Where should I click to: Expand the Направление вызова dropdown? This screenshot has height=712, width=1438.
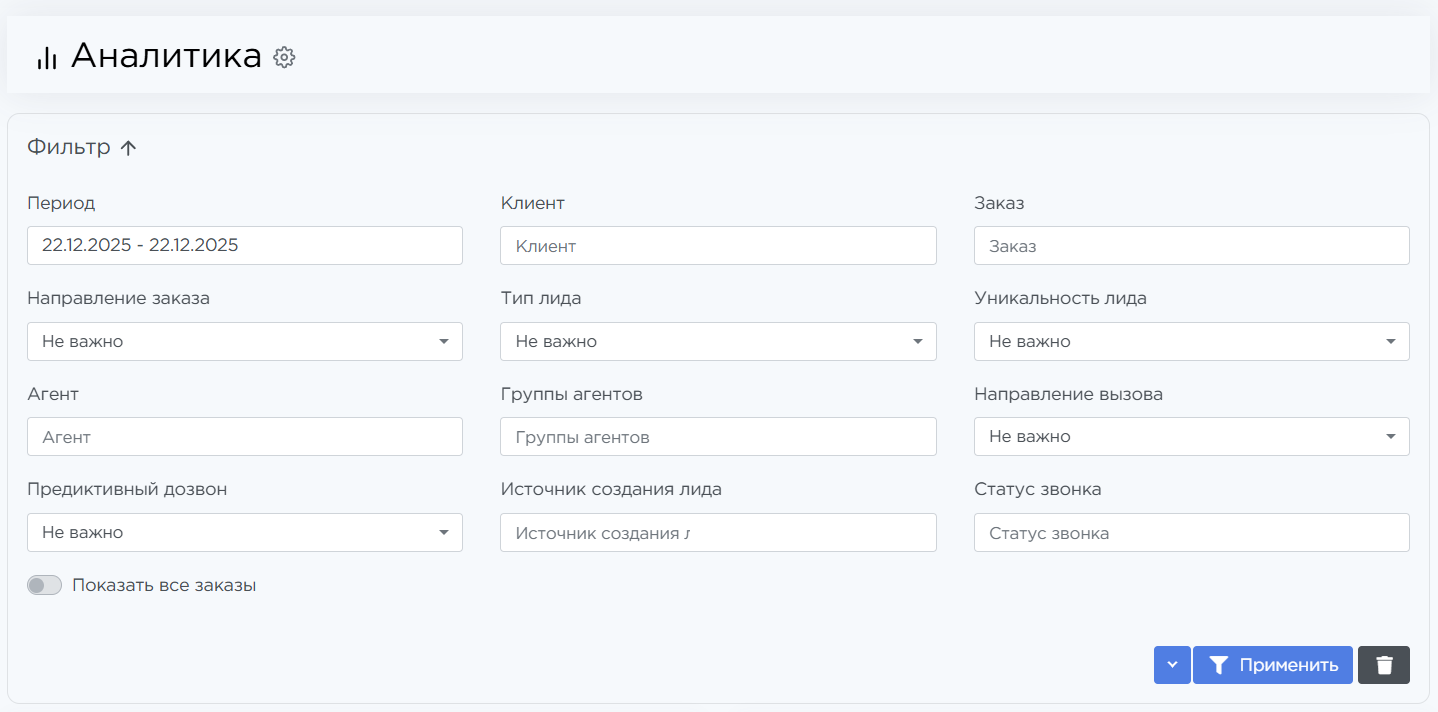[x=1191, y=437]
